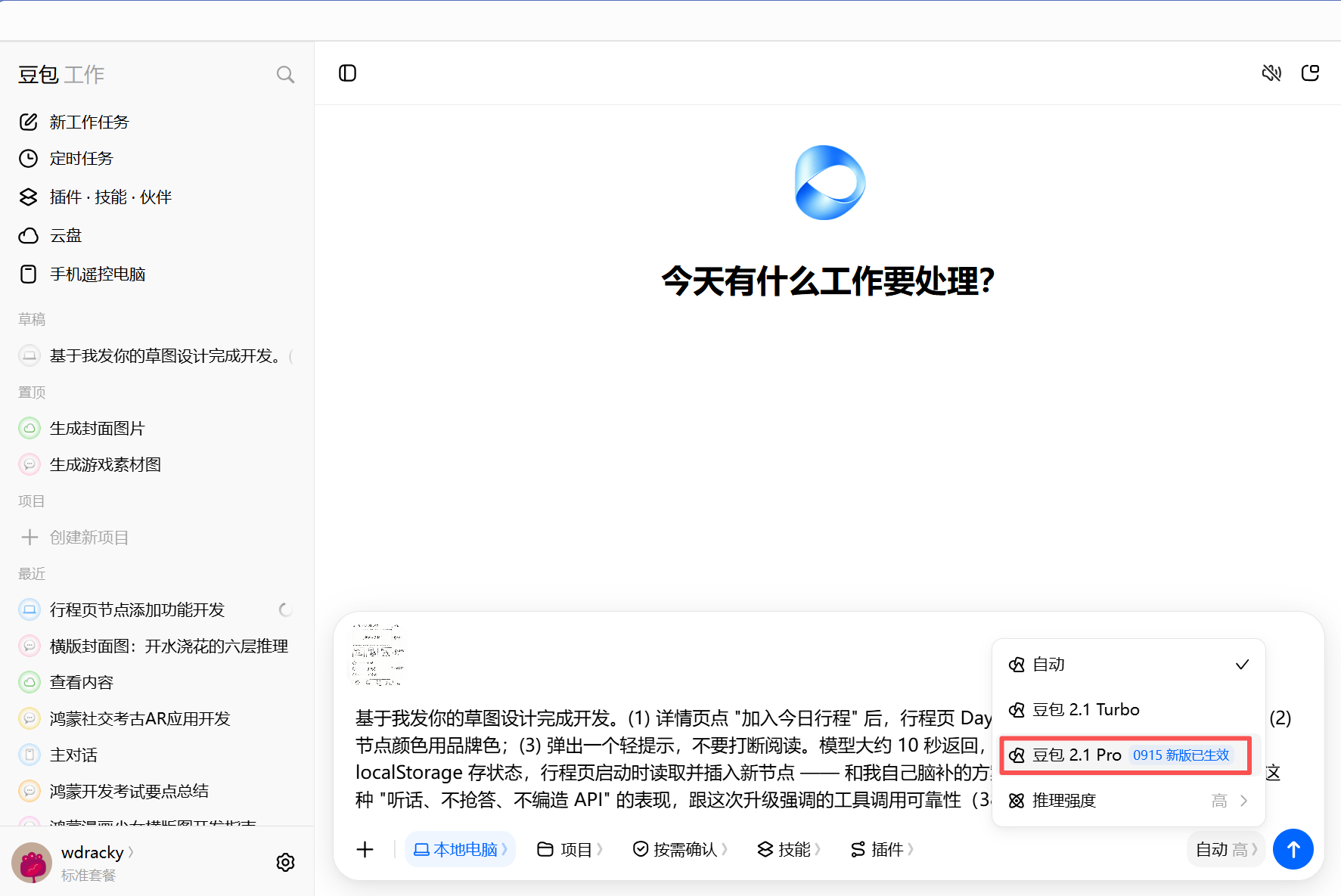Toggle the sidebar collapse icon
Viewport: 1341px width, 896px height.
tap(347, 73)
